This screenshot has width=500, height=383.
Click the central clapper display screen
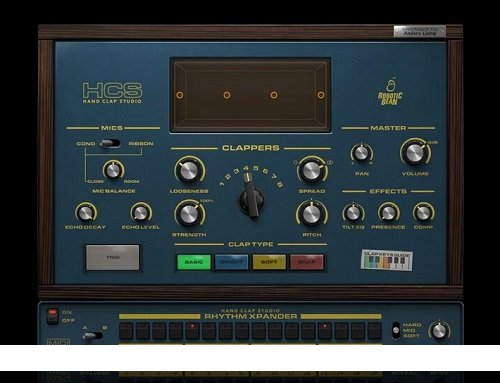click(250, 95)
